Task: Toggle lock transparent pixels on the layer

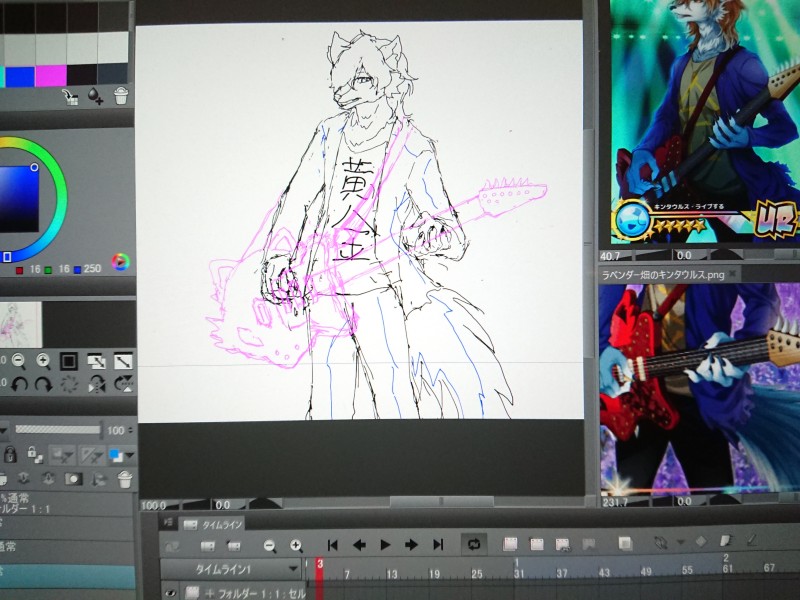Action: (x=35, y=454)
